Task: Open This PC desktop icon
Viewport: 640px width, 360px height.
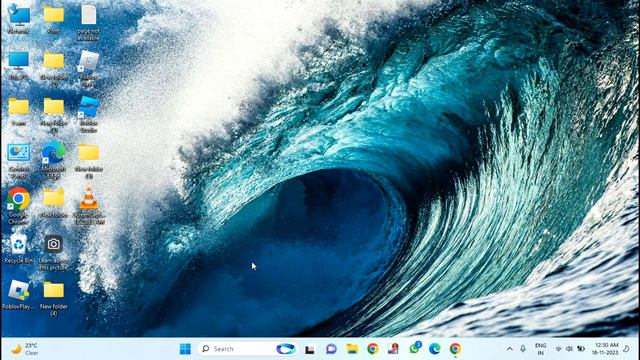Action: (18, 65)
